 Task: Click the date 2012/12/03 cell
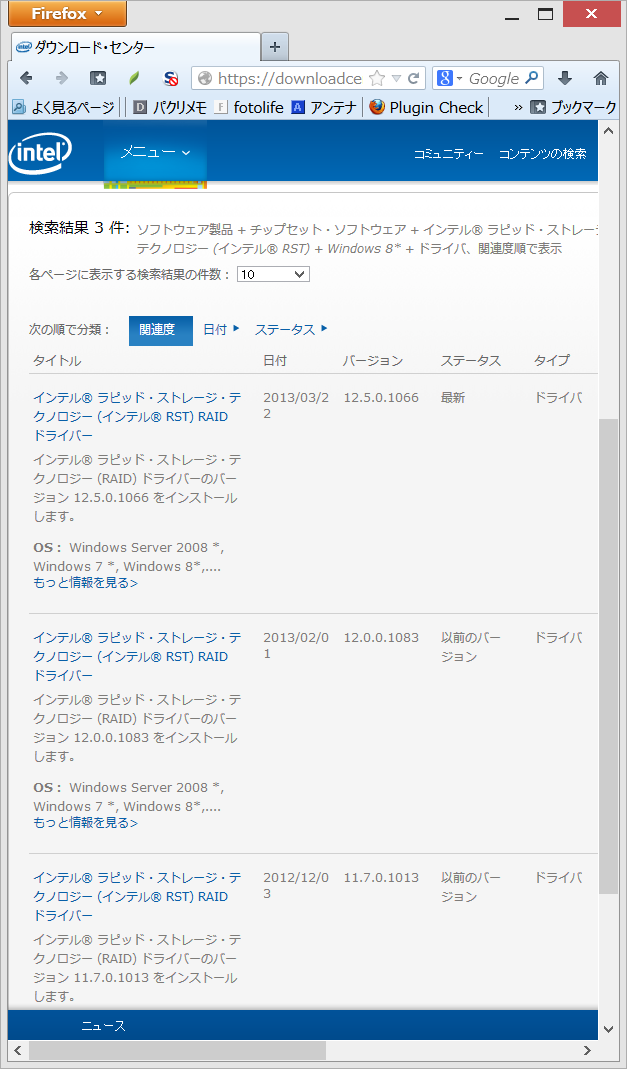pos(296,886)
